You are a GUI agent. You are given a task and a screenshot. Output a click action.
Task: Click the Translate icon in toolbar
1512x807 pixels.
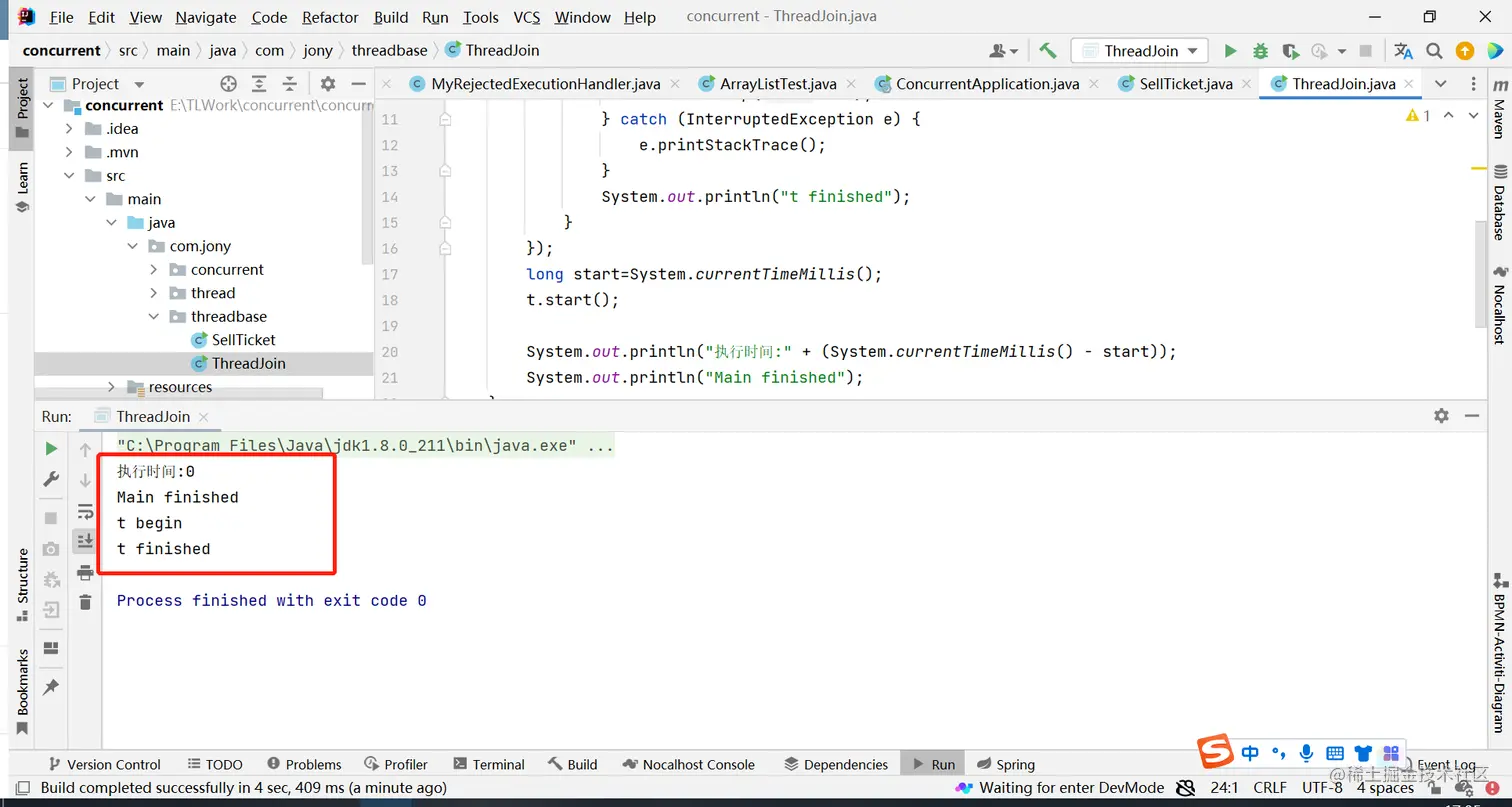[1404, 51]
